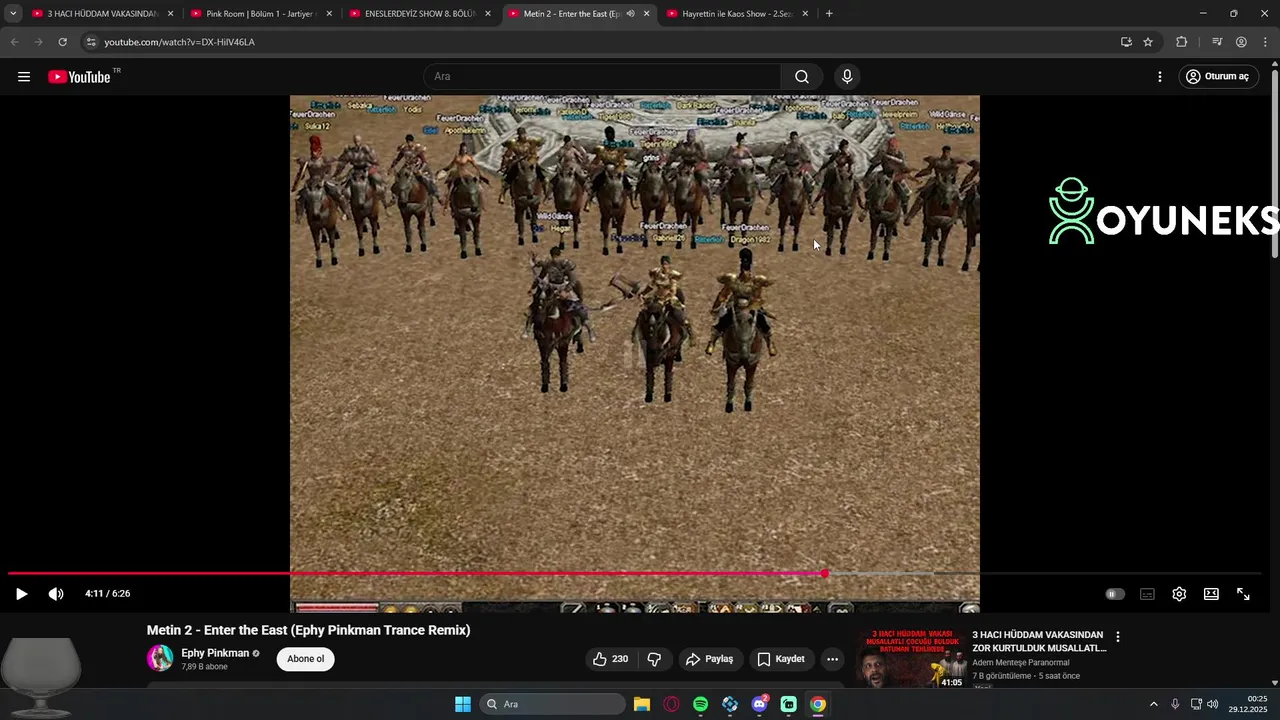Screen dimensions: 1280x720
Task: Open Chrome media controls icon
Action: tap(1216, 42)
